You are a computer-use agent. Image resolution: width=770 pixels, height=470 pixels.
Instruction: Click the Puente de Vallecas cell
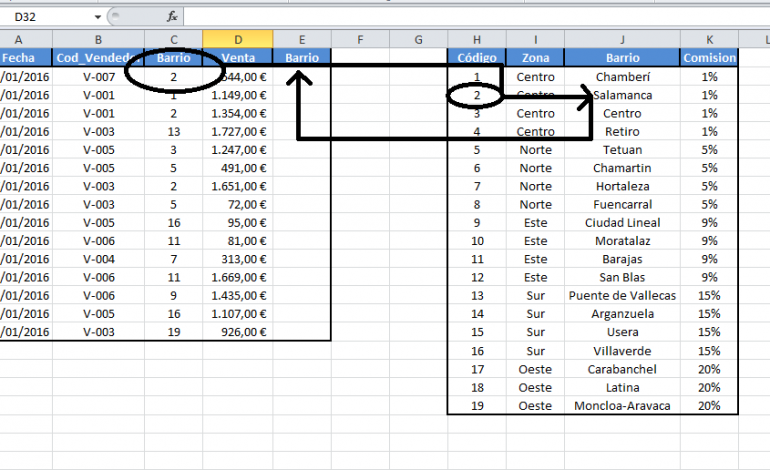click(622, 295)
